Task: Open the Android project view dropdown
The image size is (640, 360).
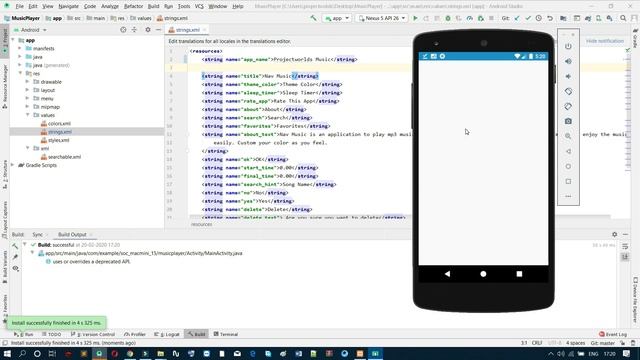Action: (30, 30)
